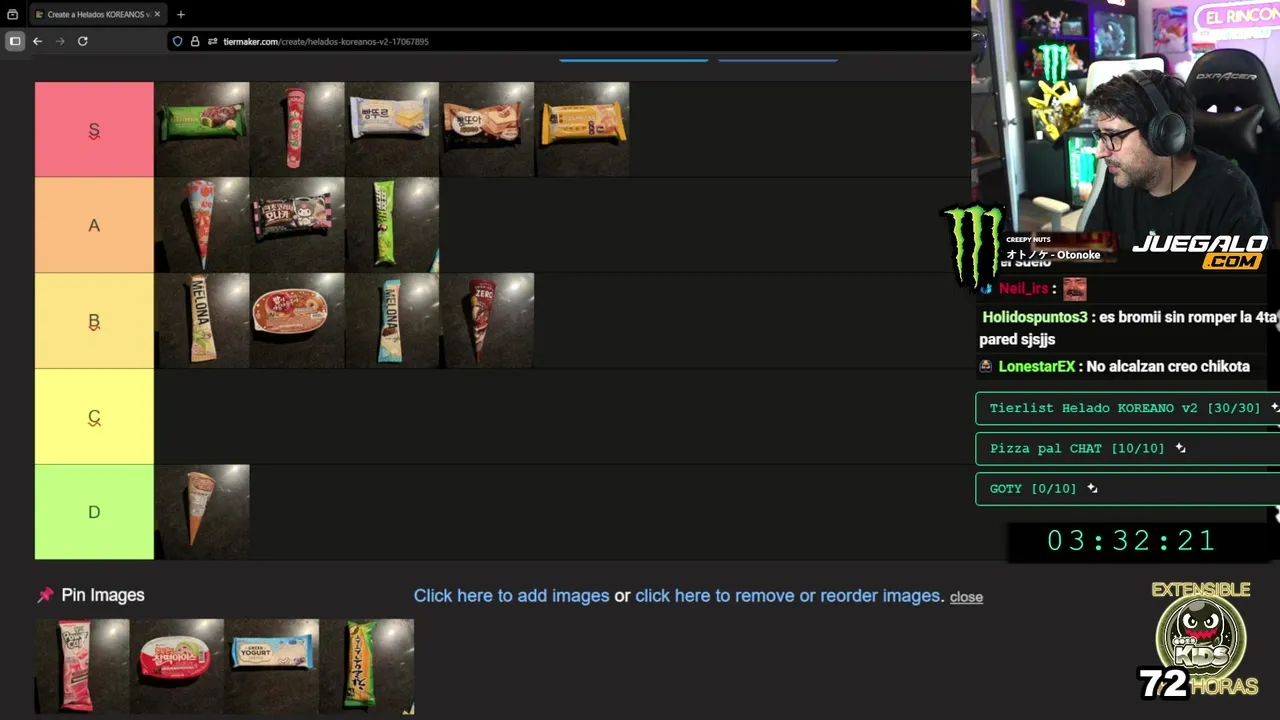Click the site permissions icon beside the padlock
The width and height of the screenshot is (1280, 720).
click(212, 41)
